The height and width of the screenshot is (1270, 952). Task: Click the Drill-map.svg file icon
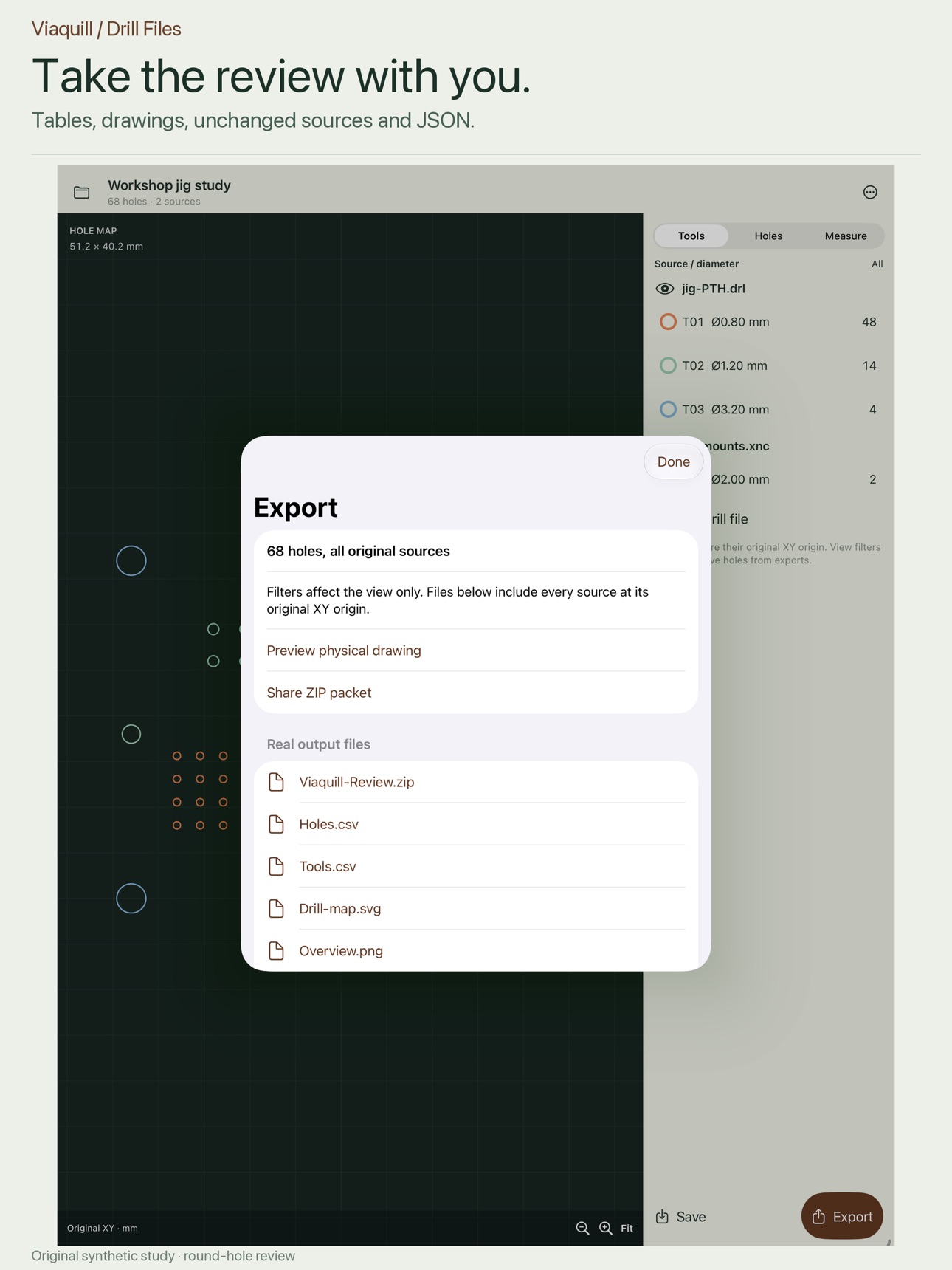click(x=276, y=908)
